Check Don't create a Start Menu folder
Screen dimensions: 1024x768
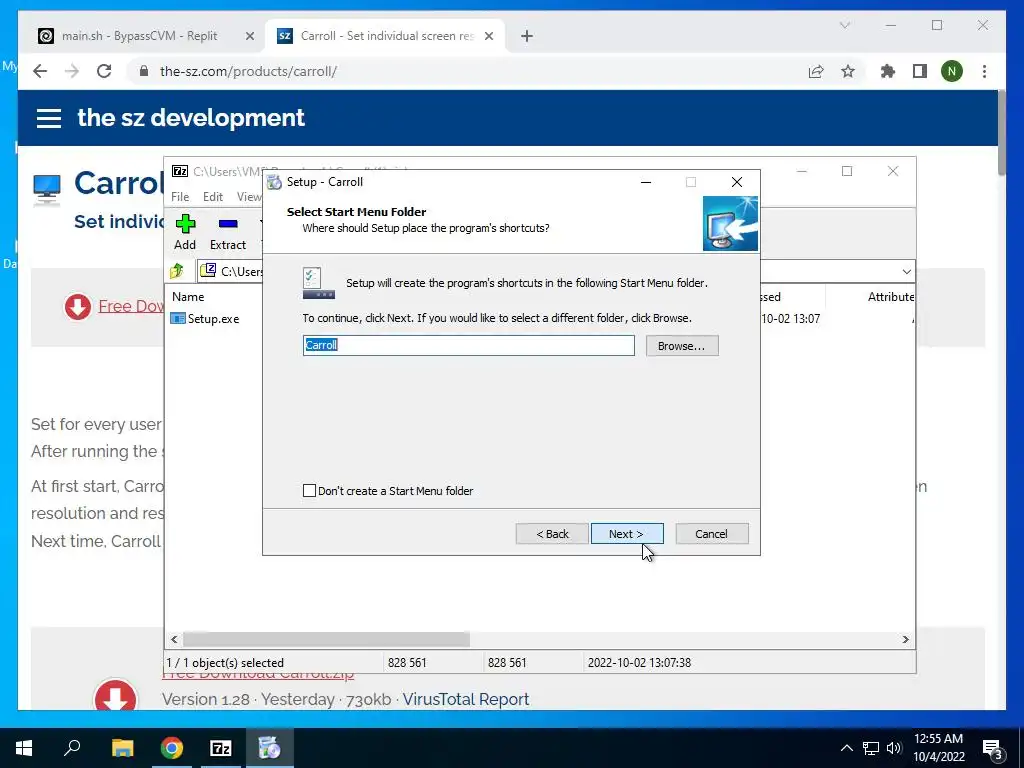[x=310, y=490]
